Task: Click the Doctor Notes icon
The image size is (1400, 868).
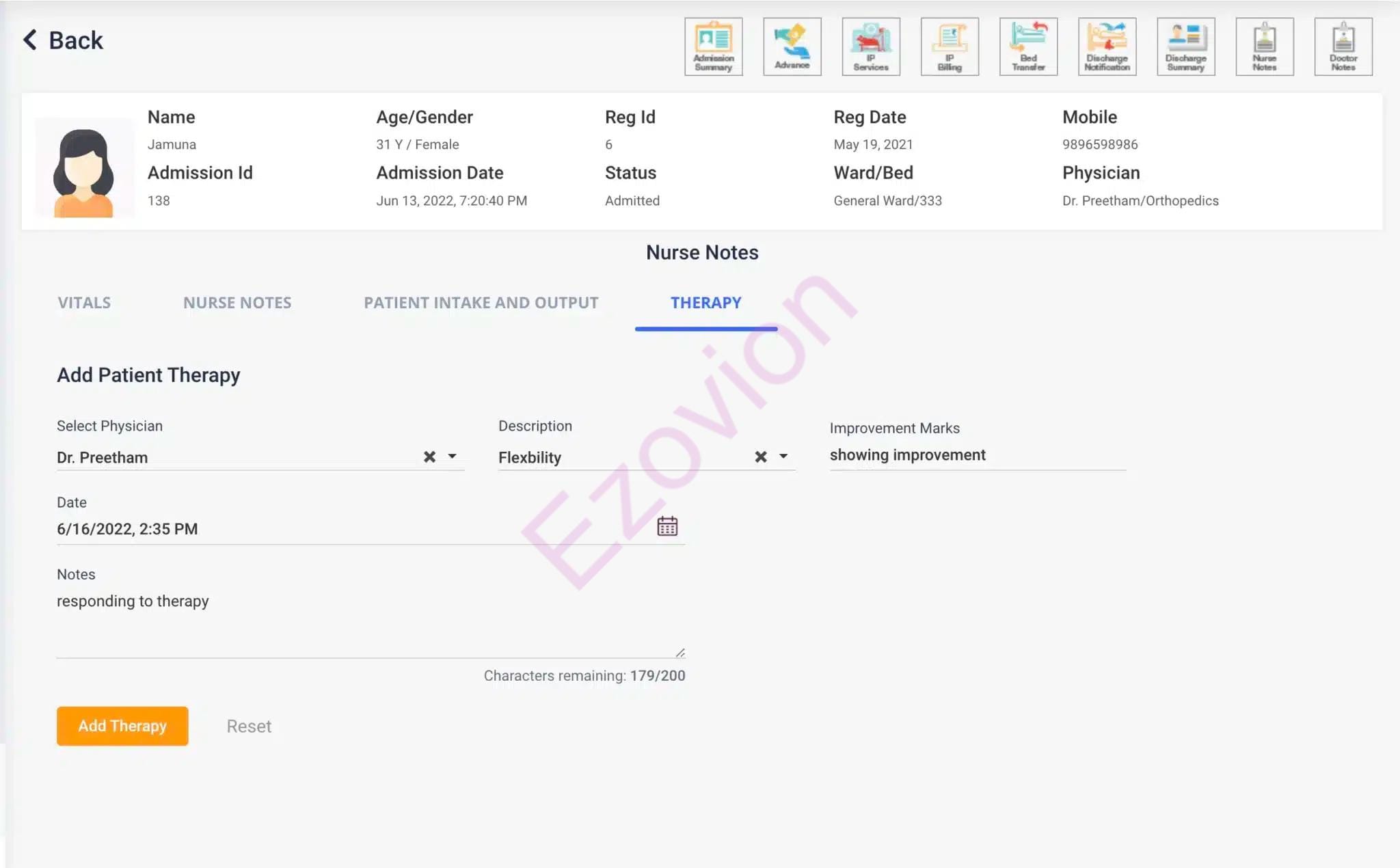Action: 1343,46
